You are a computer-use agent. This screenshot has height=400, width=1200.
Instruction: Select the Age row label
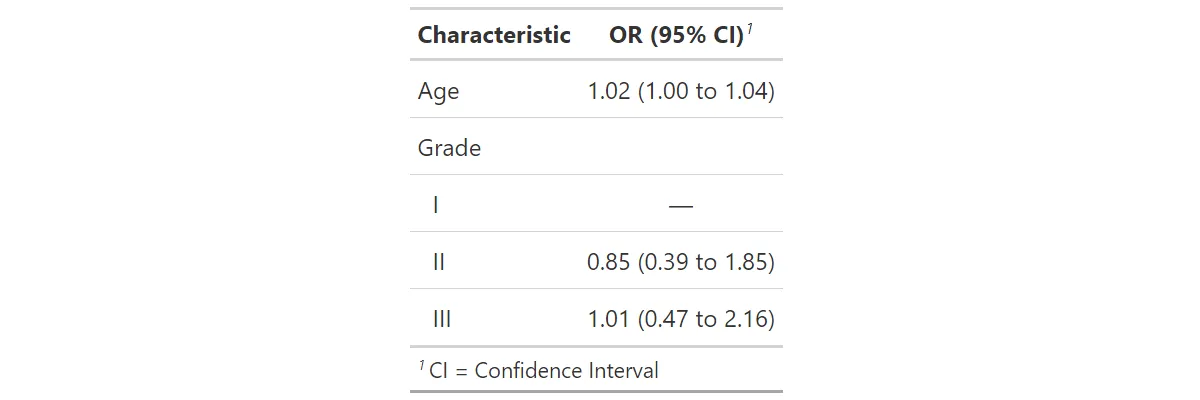[438, 91]
